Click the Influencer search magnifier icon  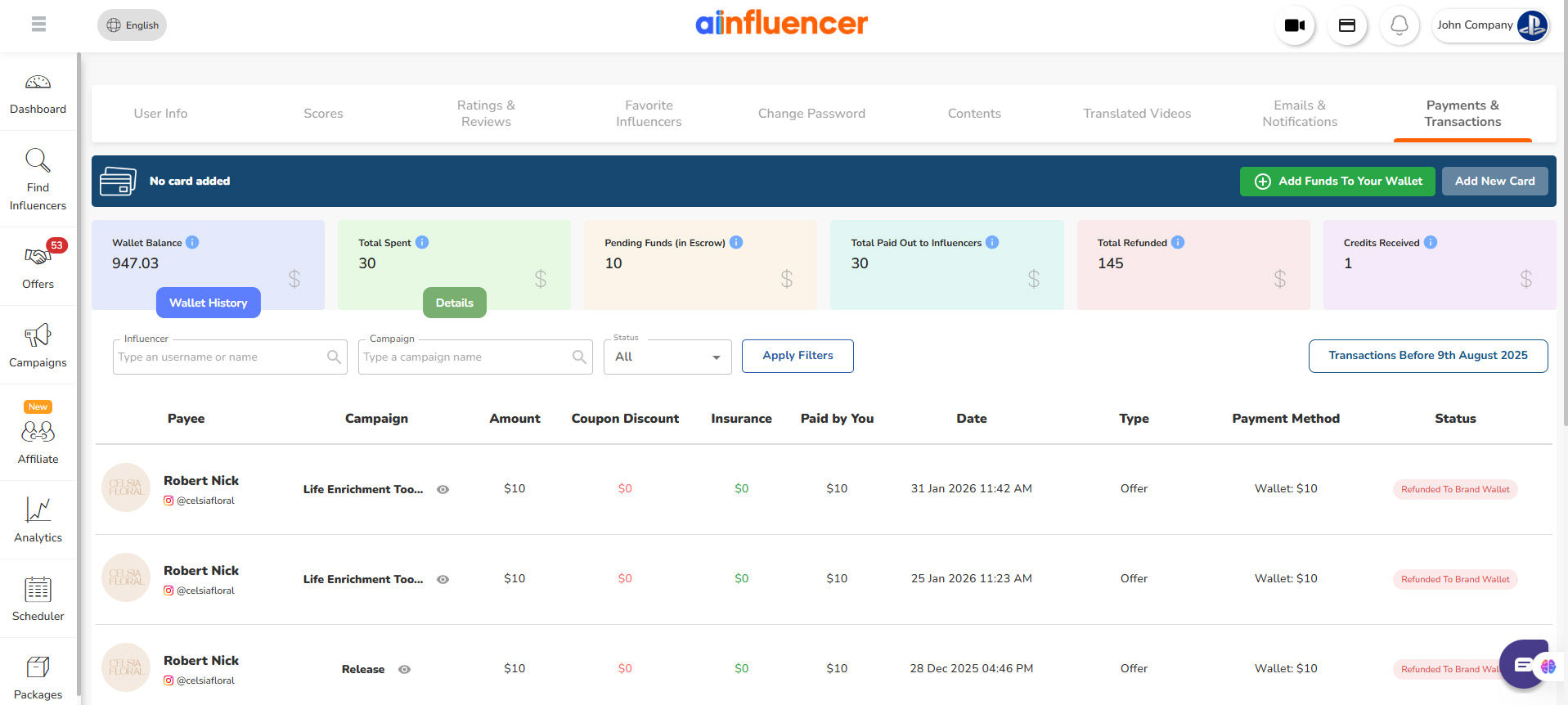334,357
